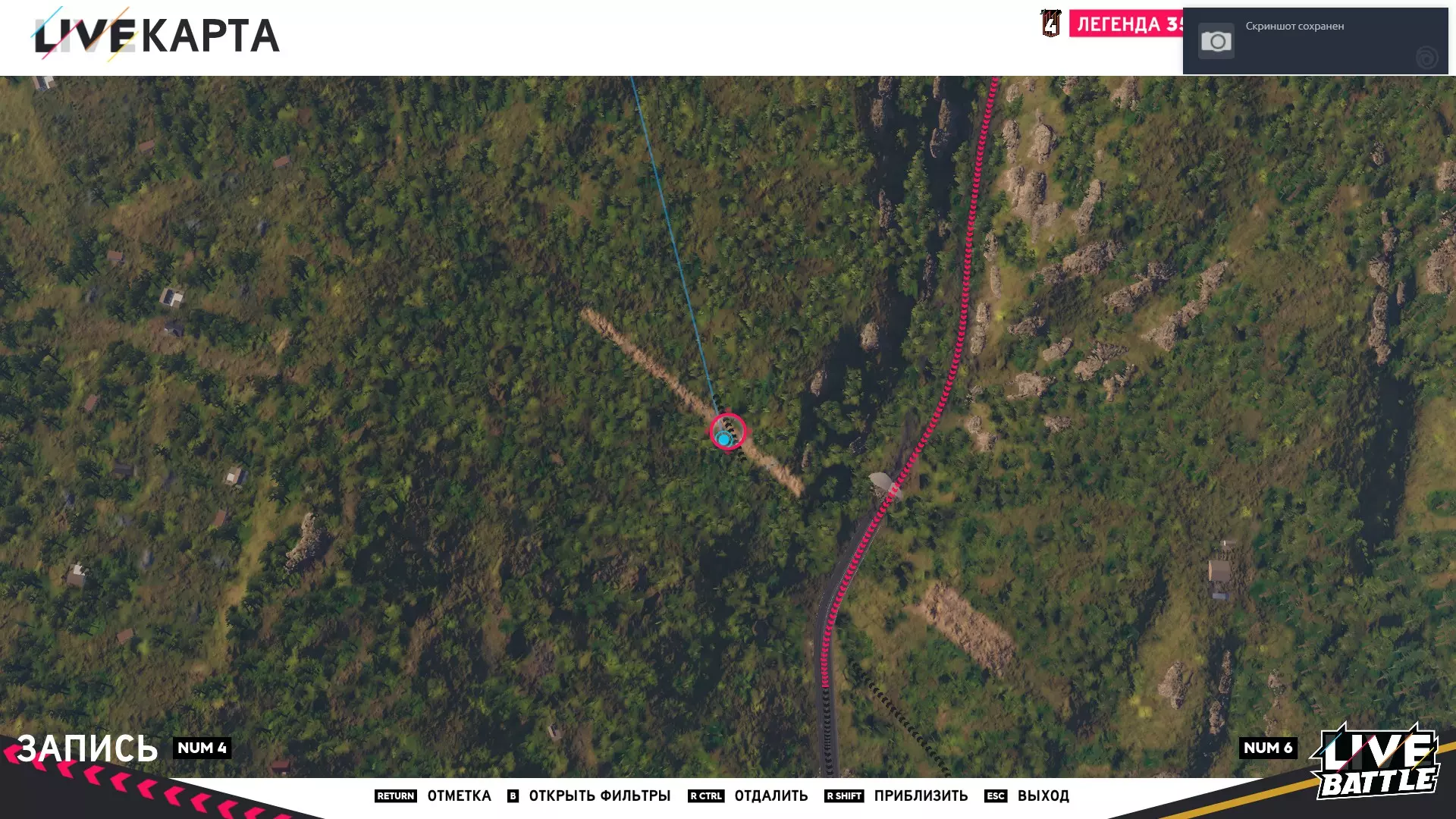Click the Live Battle logo

[1376, 762]
